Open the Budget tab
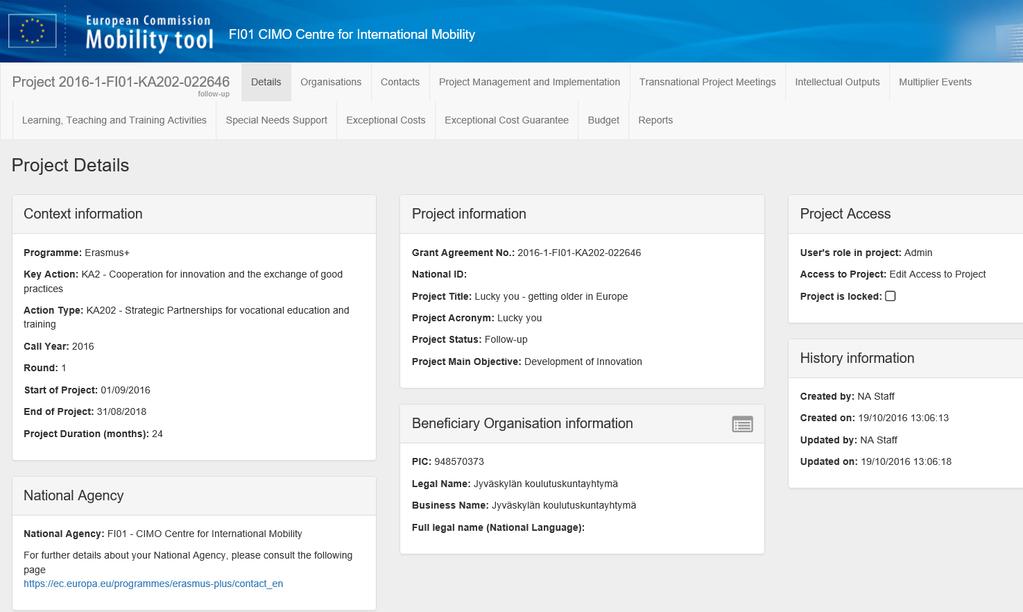 click(603, 120)
